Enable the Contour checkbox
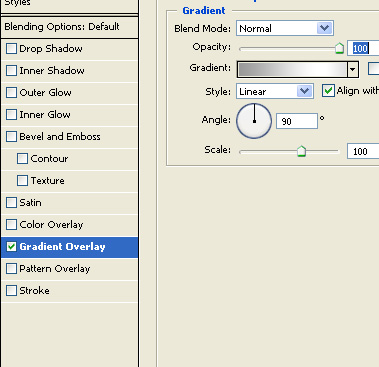 click(x=22, y=159)
